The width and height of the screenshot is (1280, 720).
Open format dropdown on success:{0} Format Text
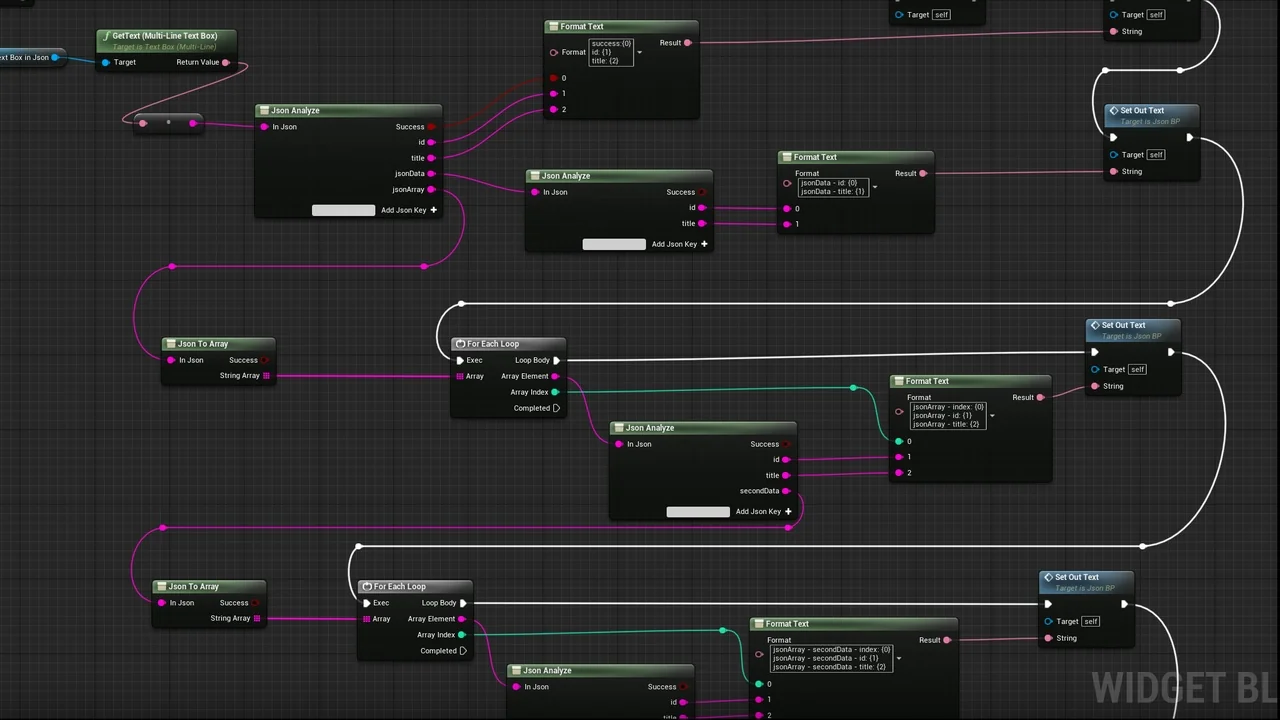pos(640,52)
